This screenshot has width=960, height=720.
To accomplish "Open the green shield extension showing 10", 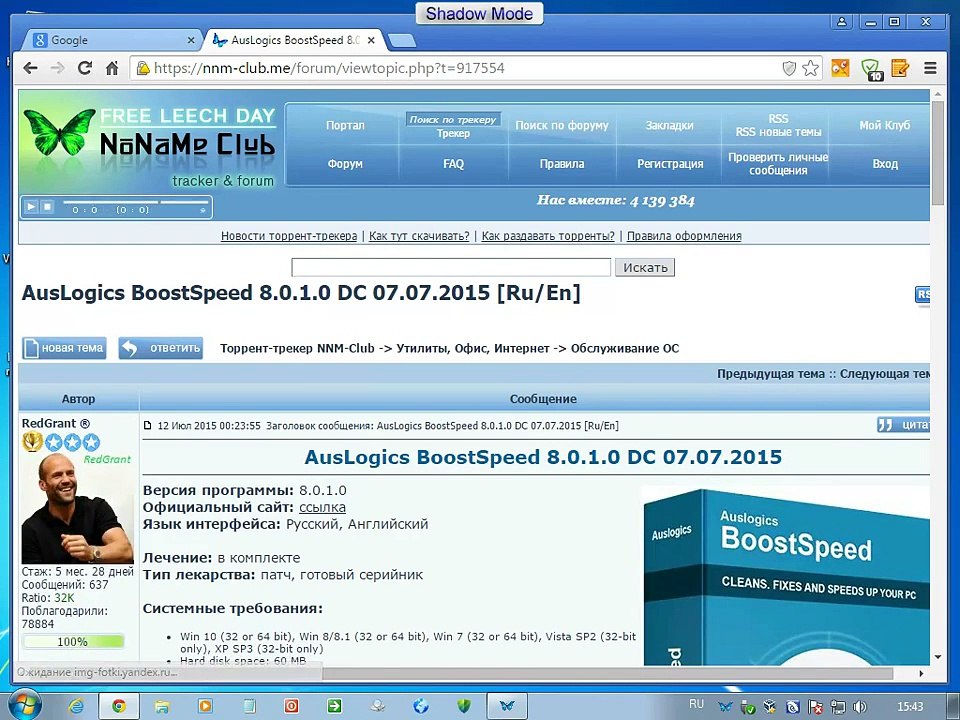I will coord(871,69).
